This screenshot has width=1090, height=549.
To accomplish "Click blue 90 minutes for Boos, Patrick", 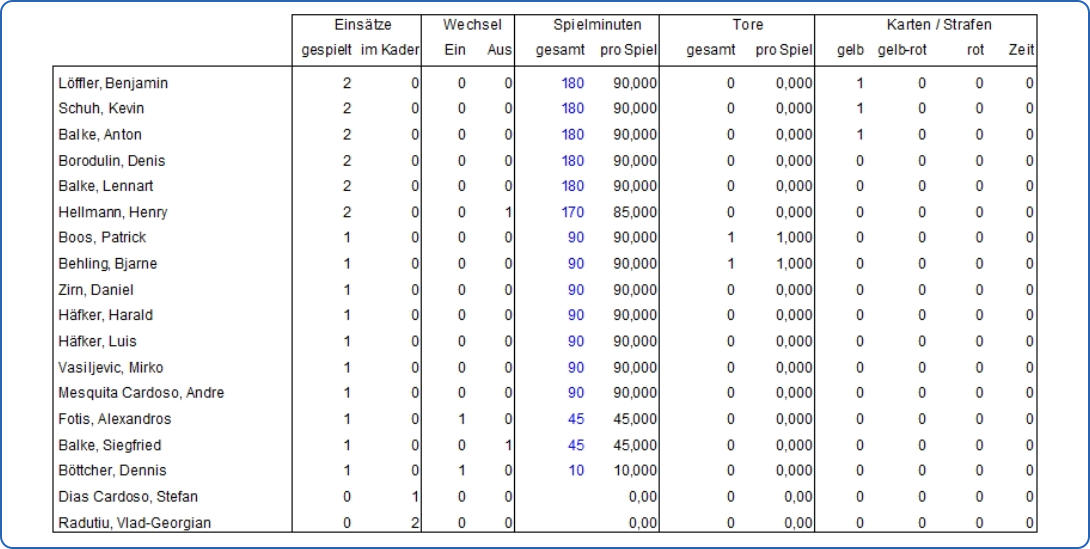I will pos(576,238).
